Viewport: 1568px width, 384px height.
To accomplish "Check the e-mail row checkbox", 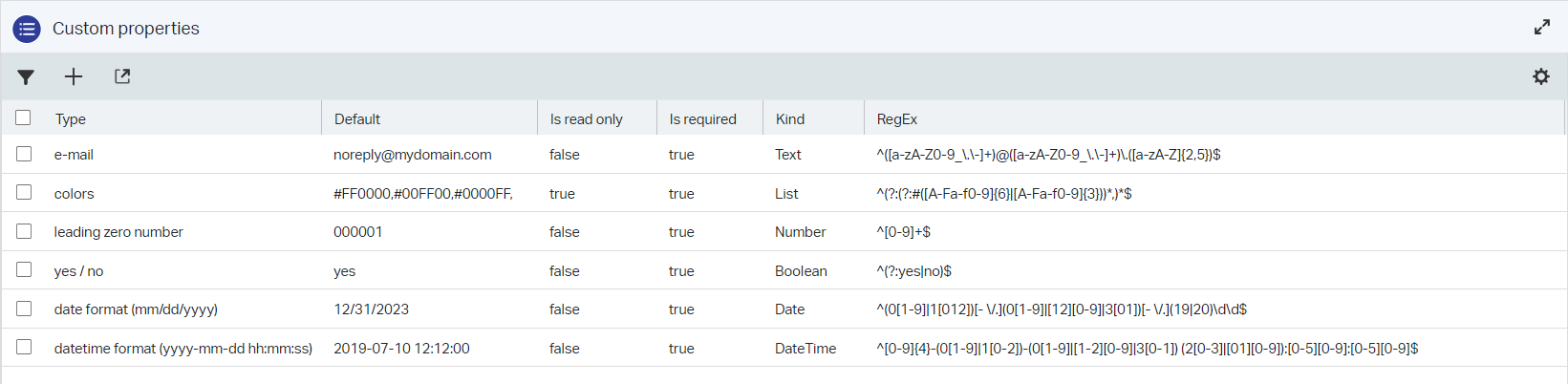I will point(24,154).
